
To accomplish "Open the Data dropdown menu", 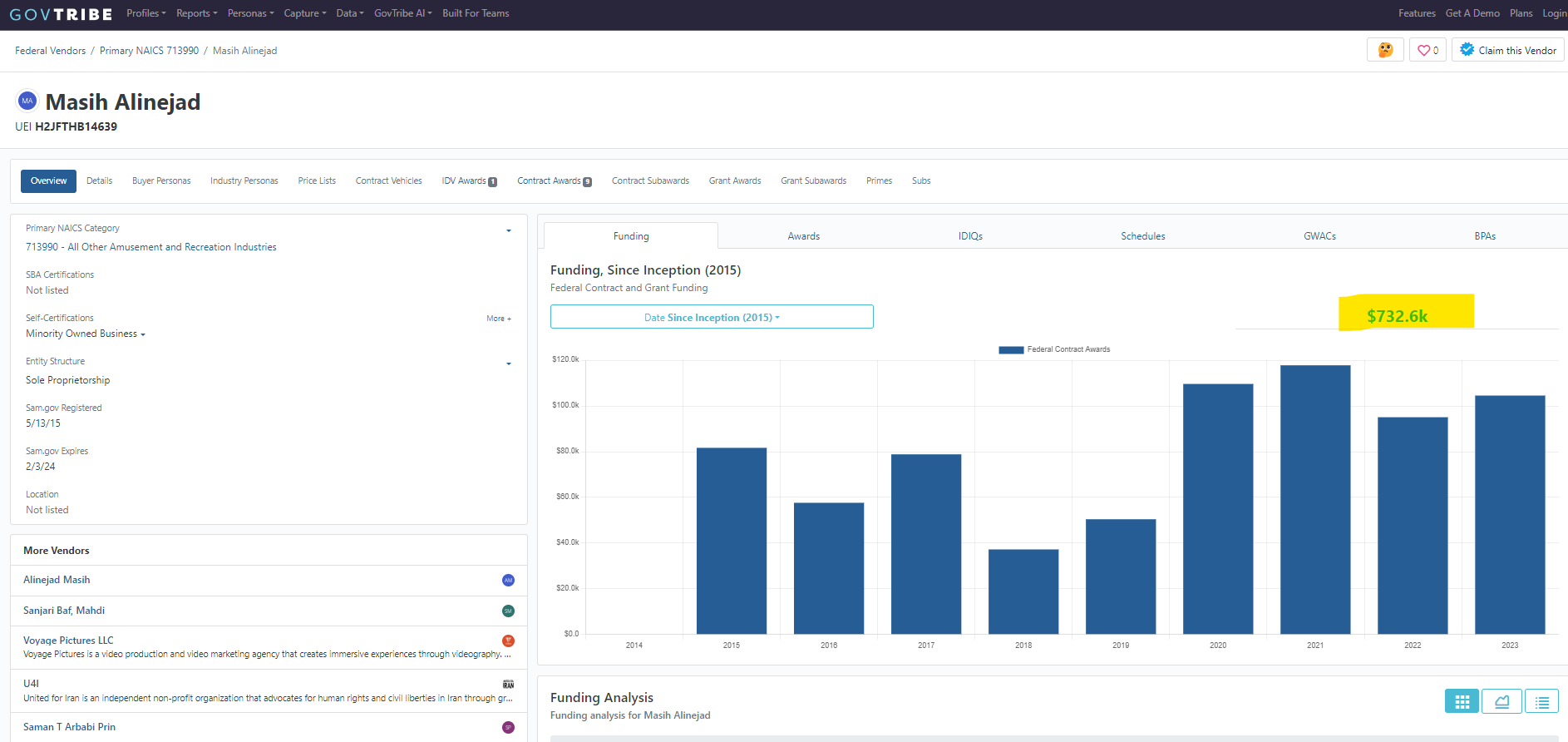I will pyautogui.click(x=350, y=13).
